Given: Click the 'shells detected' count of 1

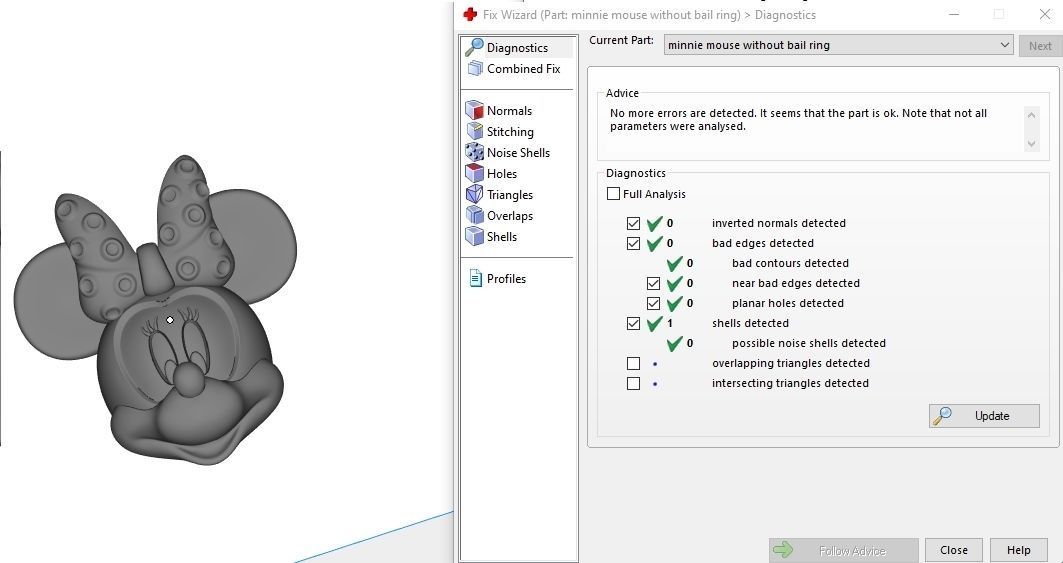Looking at the screenshot, I should coord(670,324).
